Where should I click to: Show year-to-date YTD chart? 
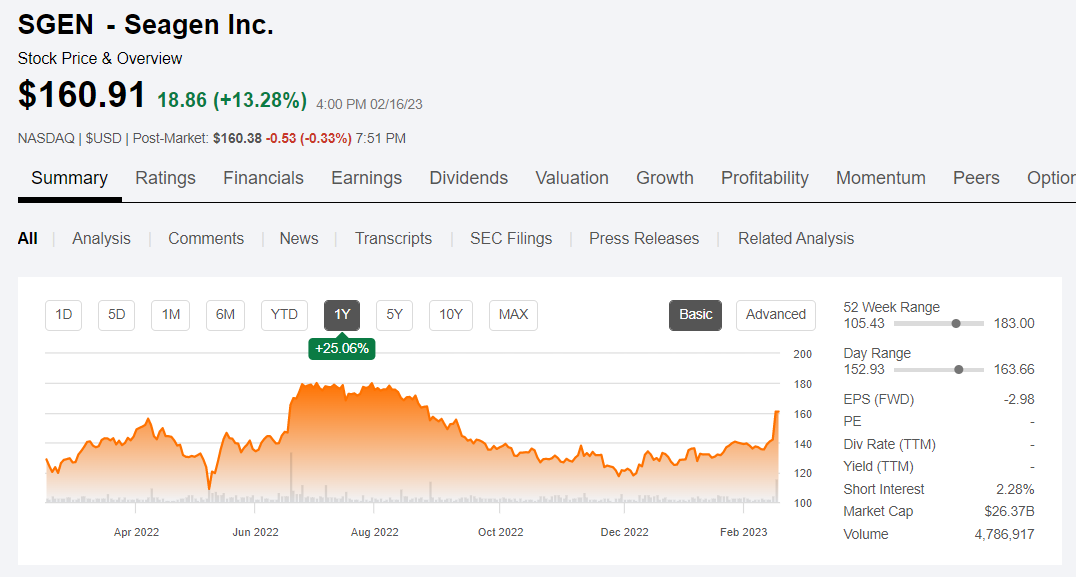click(x=284, y=315)
